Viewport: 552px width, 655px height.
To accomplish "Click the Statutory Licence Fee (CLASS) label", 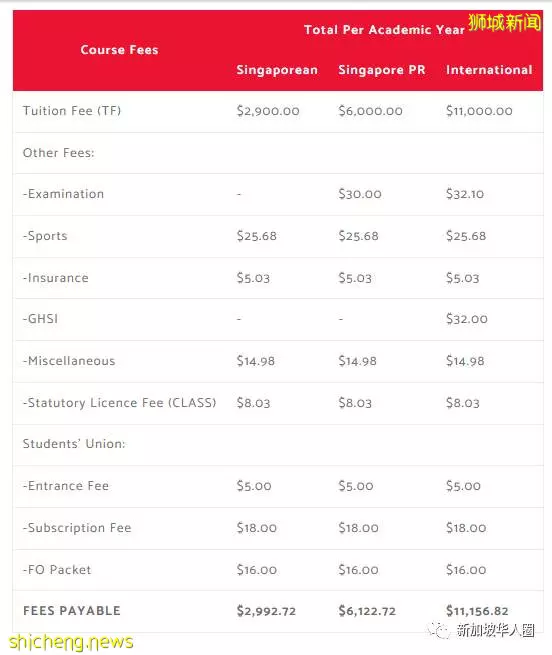I will click(x=120, y=403).
